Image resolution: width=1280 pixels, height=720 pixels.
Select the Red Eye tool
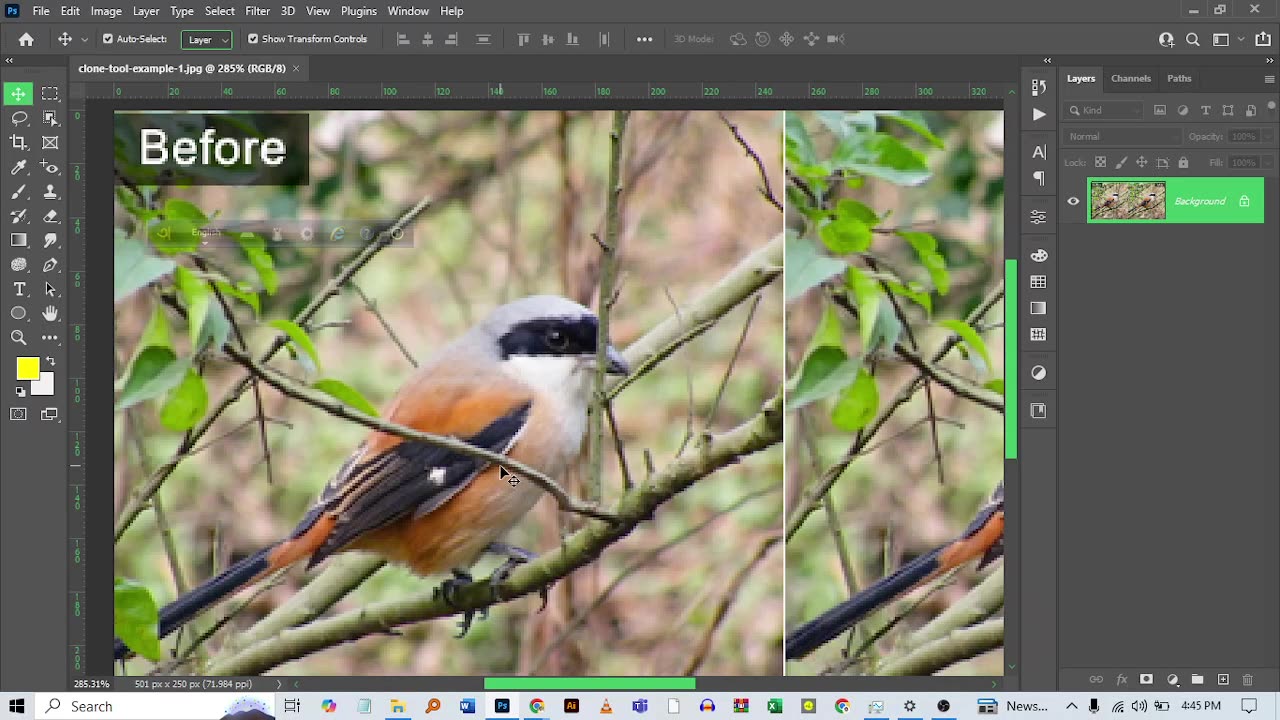coord(50,167)
